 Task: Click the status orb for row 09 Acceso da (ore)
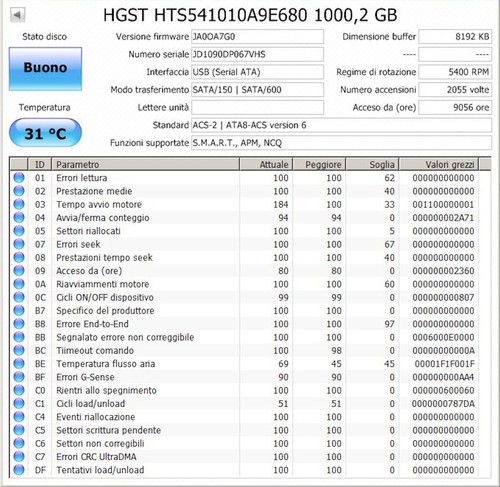19,271
